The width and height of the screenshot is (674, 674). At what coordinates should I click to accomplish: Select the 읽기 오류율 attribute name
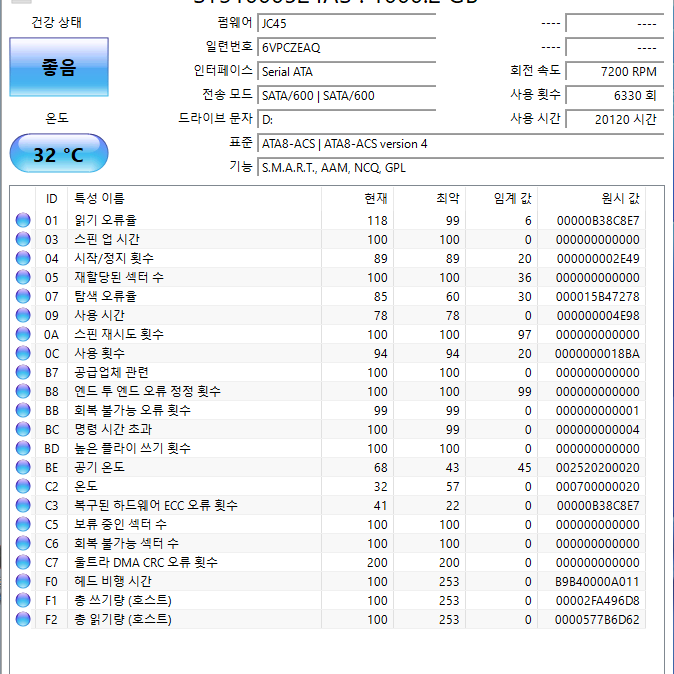105,220
